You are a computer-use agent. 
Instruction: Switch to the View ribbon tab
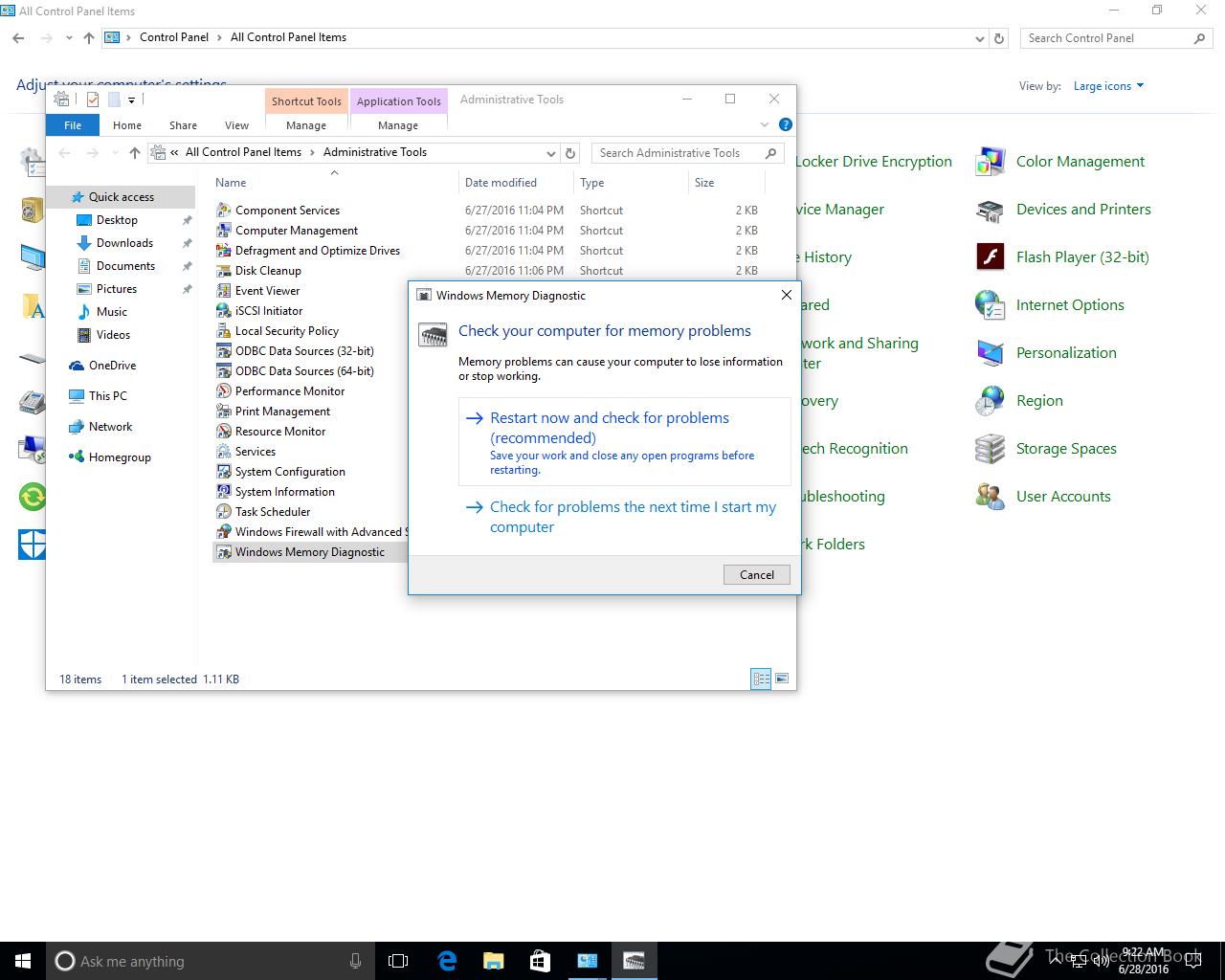click(236, 125)
